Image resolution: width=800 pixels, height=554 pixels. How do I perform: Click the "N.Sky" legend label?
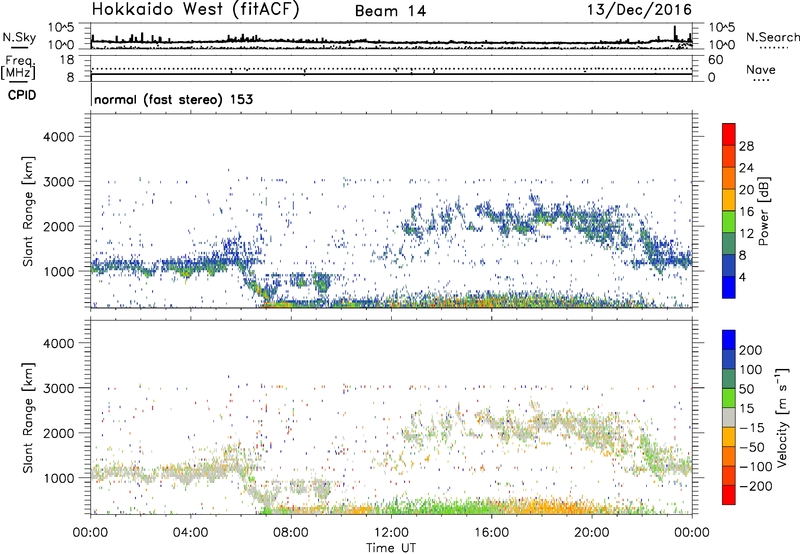click(x=19, y=37)
